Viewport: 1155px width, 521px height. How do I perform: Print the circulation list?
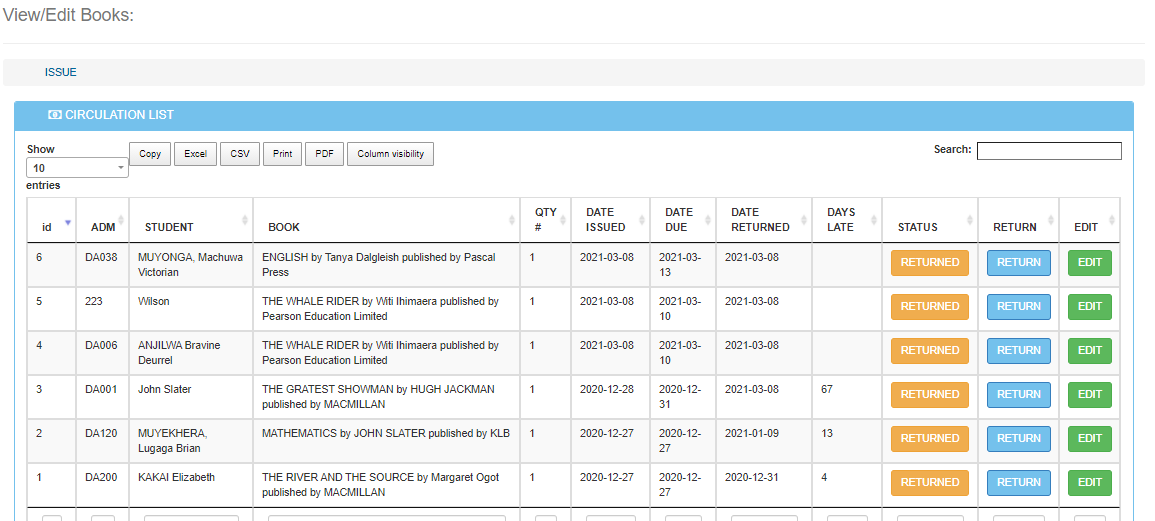(283, 154)
